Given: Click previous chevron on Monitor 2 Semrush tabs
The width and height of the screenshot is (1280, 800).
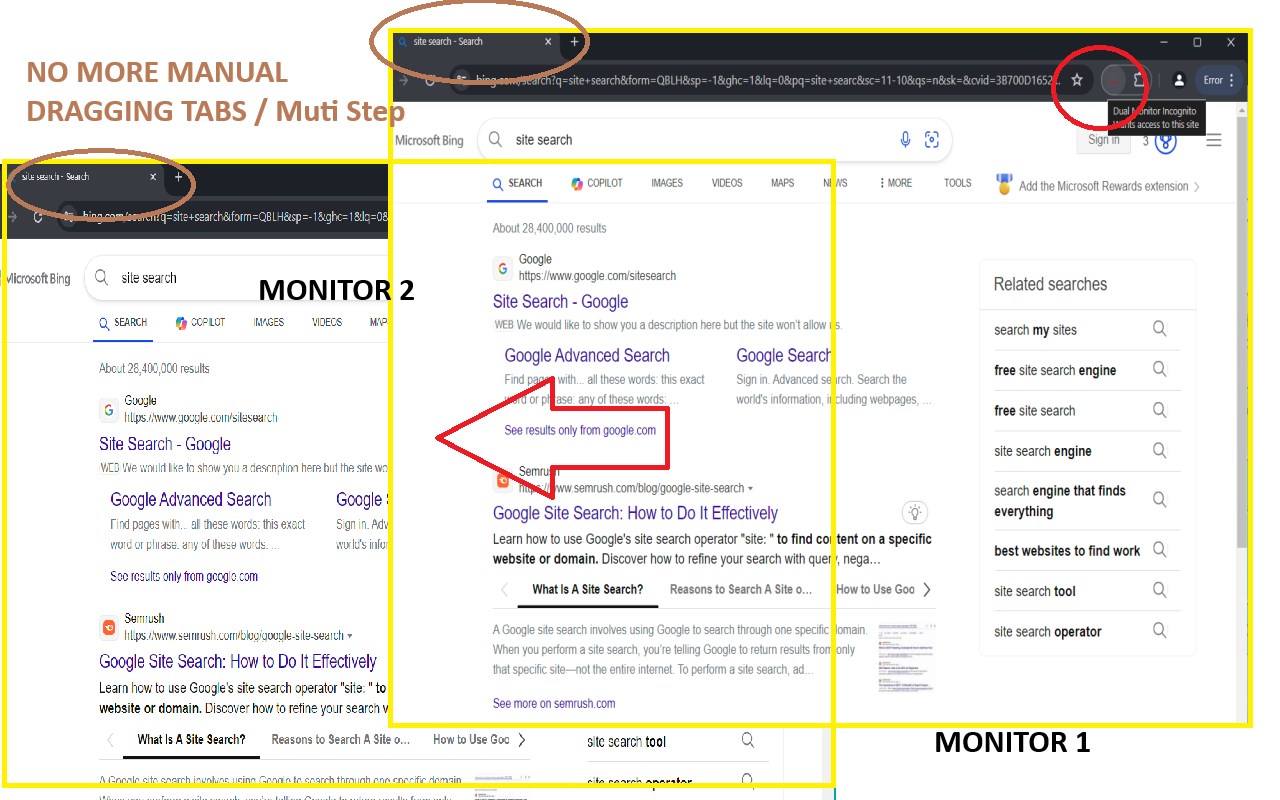Looking at the screenshot, I should point(110,741).
